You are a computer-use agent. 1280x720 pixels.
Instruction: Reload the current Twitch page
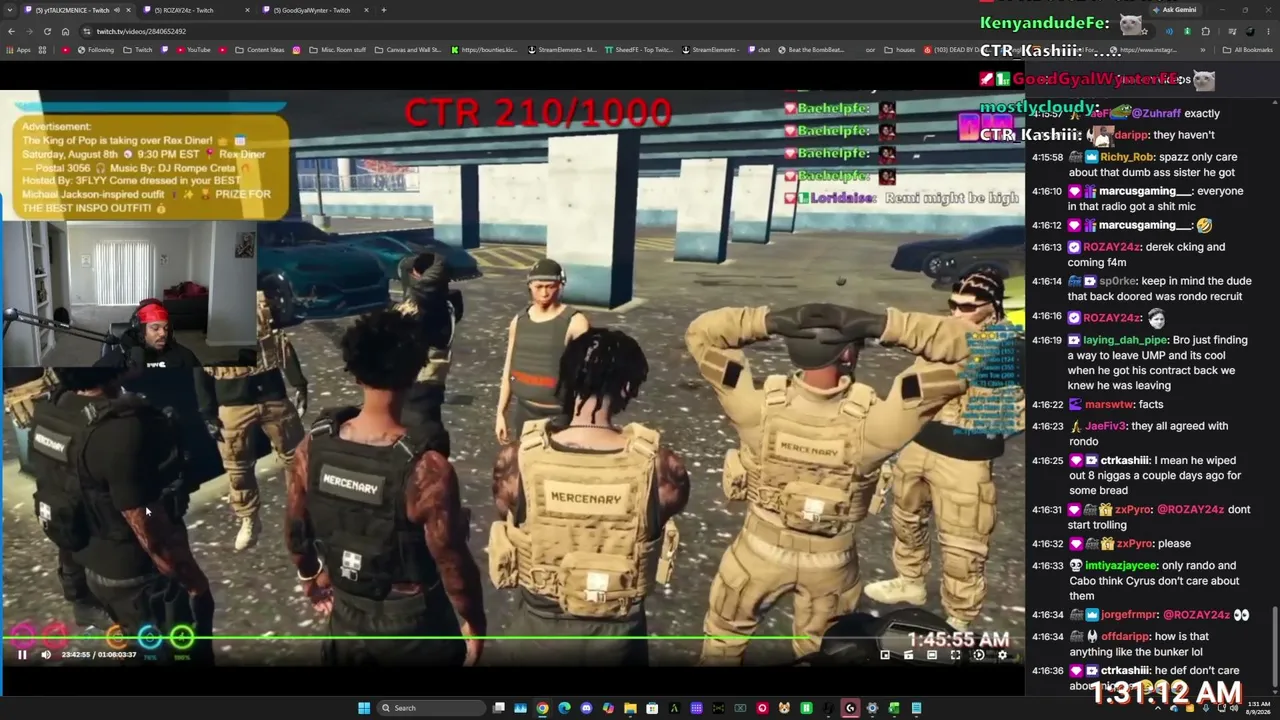coord(47,31)
